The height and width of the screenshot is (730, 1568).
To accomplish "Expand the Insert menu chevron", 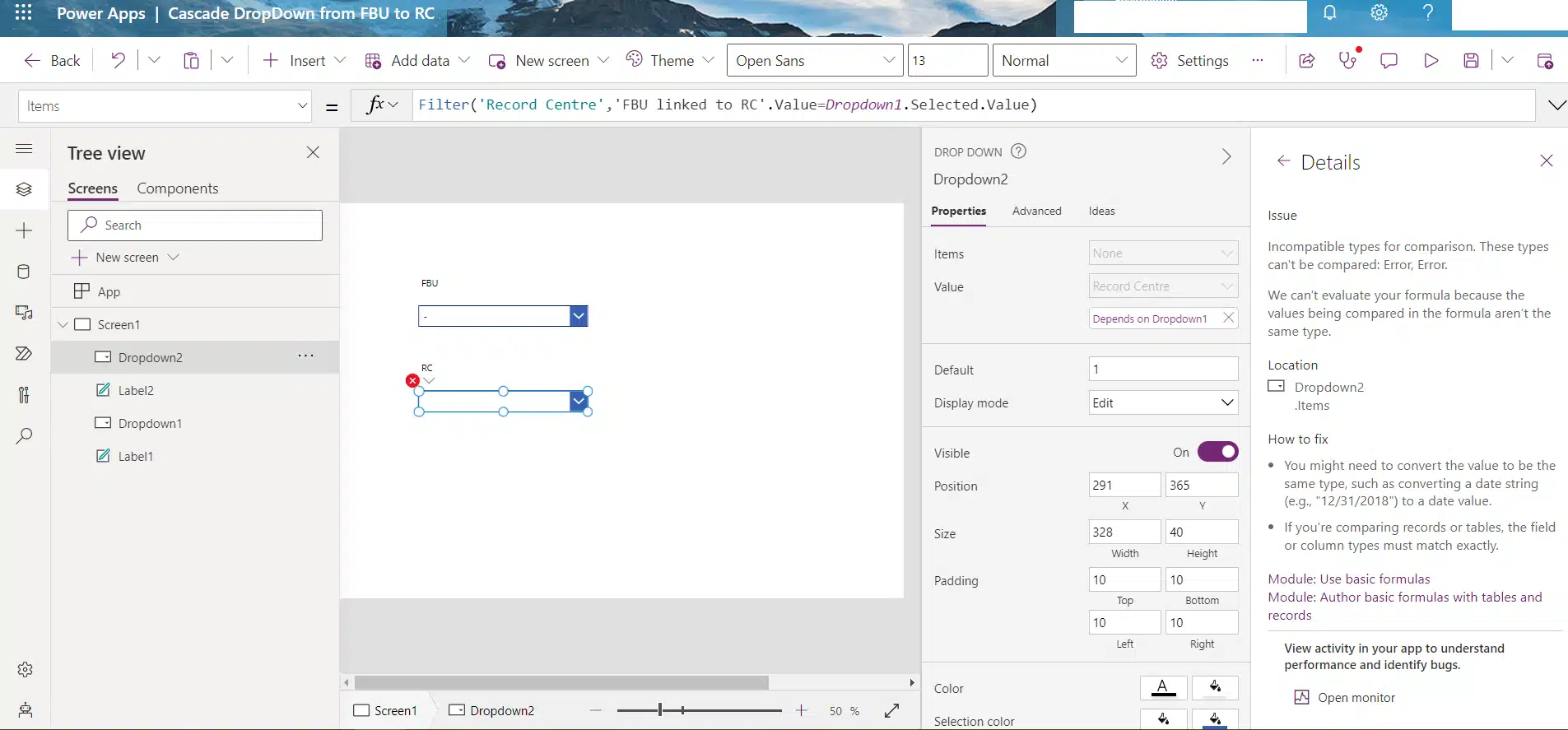I will [340, 60].
